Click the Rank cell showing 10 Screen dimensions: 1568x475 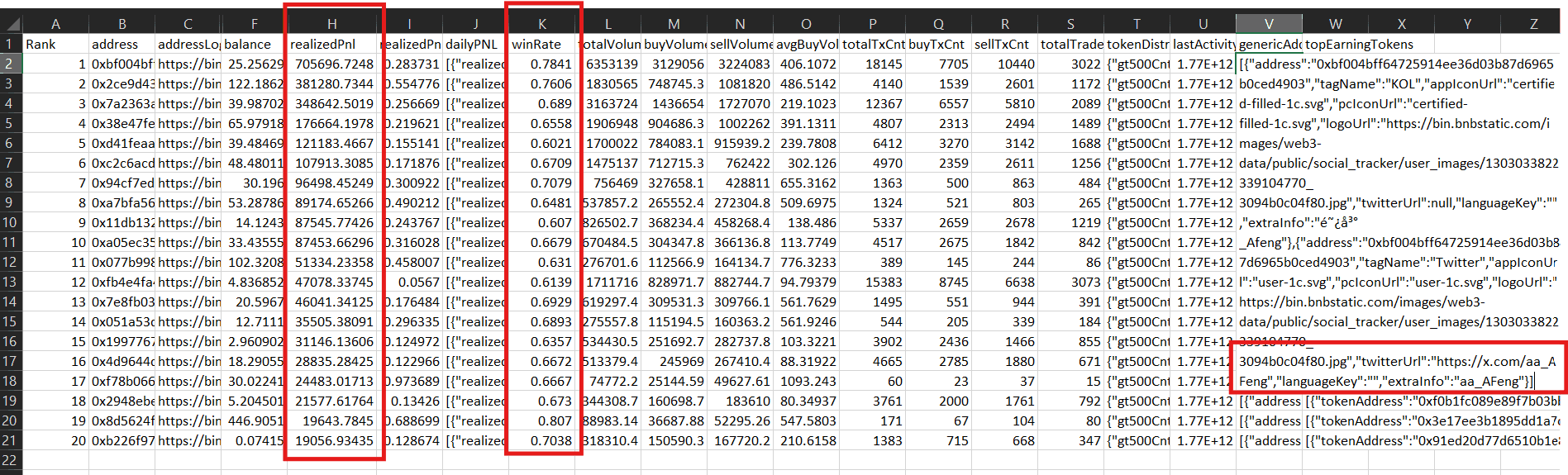click(x=55, y=242)
